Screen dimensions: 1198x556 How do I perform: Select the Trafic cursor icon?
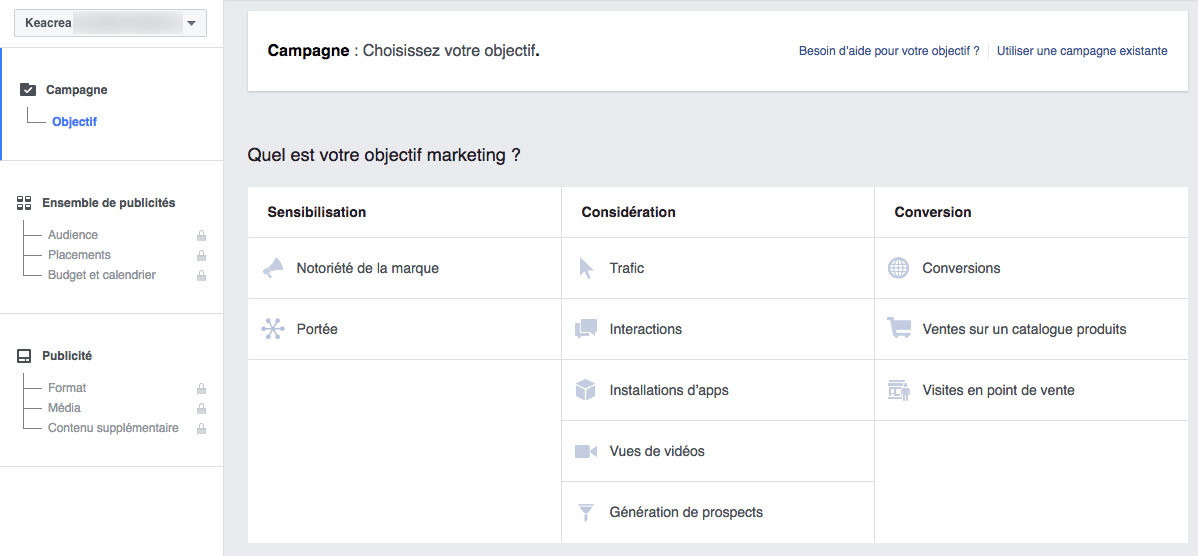[586, 268]
